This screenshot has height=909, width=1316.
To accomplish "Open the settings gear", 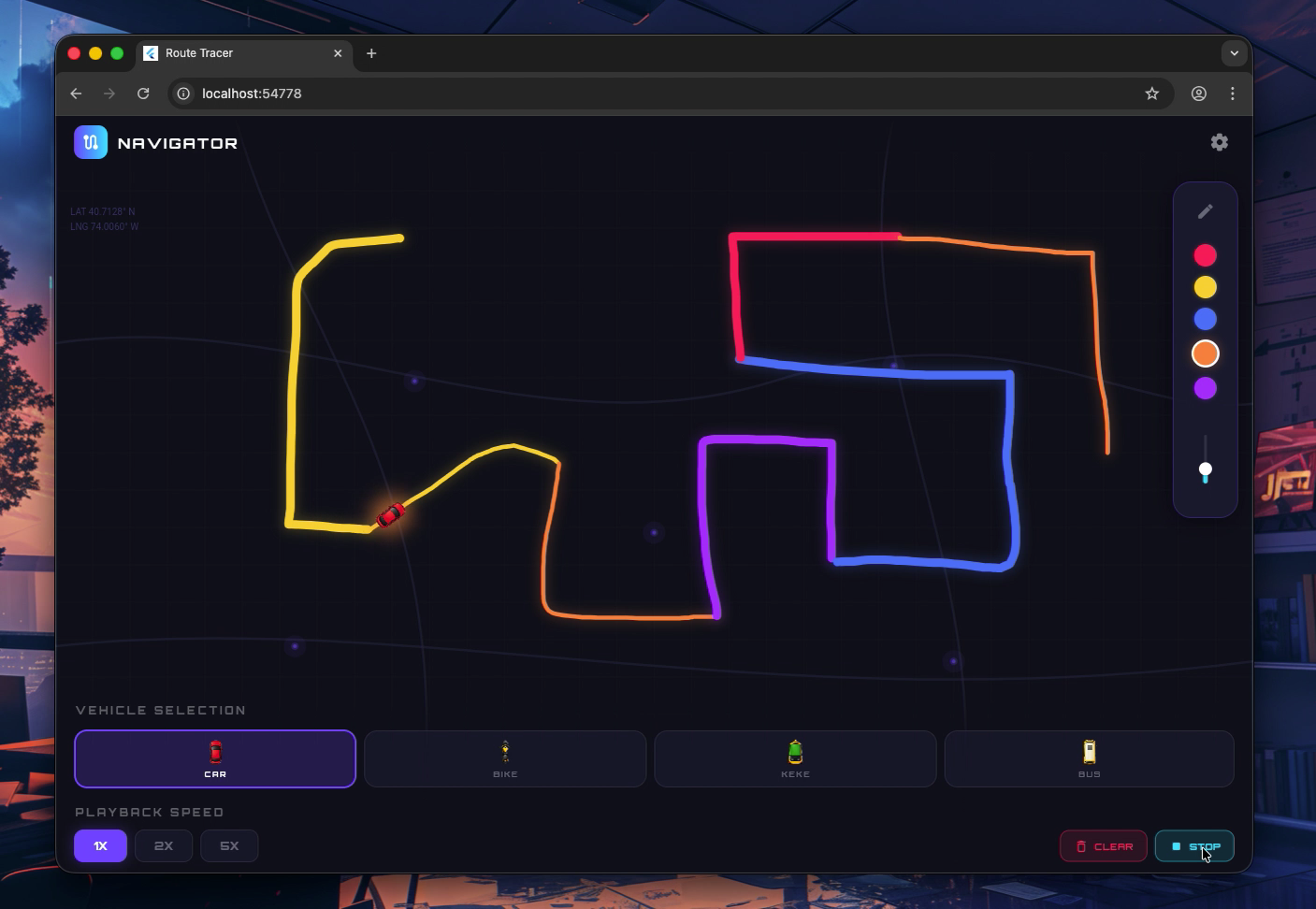I will pos(1219,142).
